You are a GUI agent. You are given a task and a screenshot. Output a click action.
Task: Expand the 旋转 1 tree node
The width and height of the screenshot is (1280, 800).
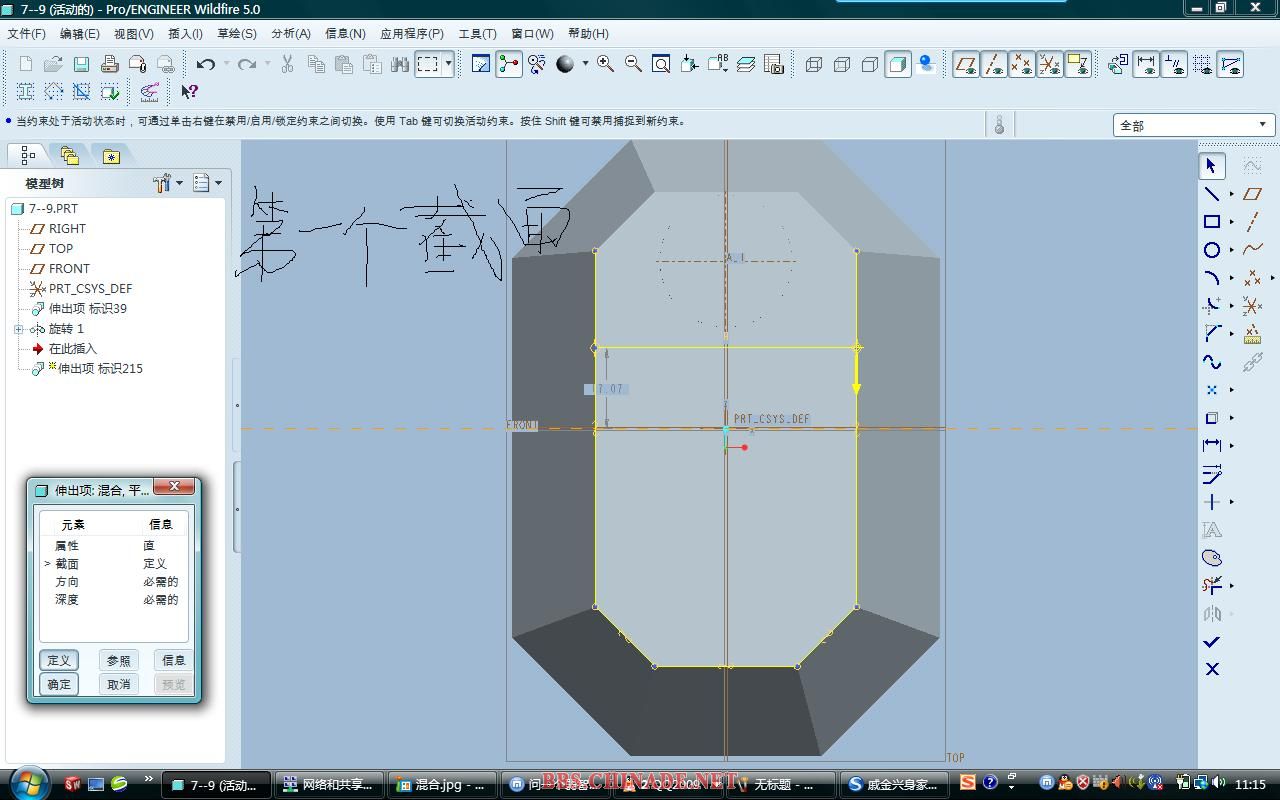(x=19, y=329)
